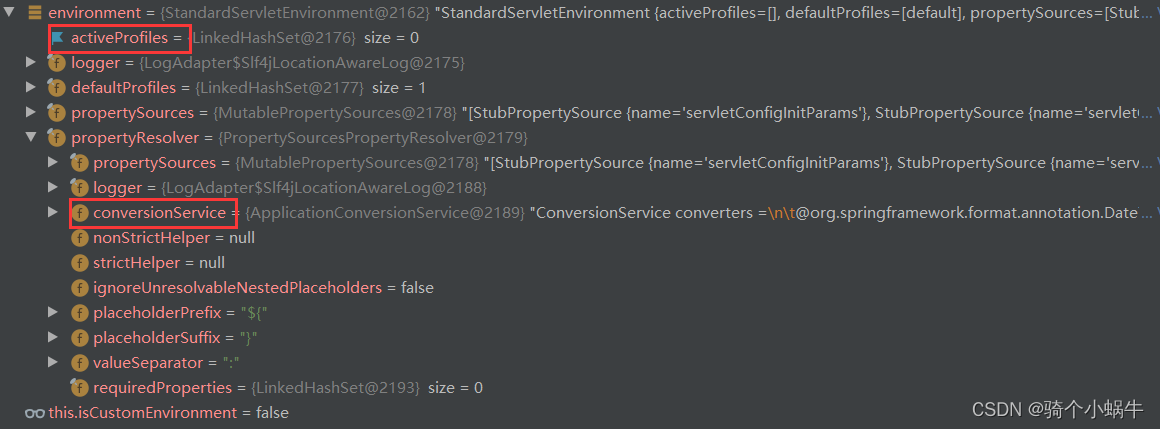
Task: Select the defaultProfiles field name
Action: click(x=124, y=88)
